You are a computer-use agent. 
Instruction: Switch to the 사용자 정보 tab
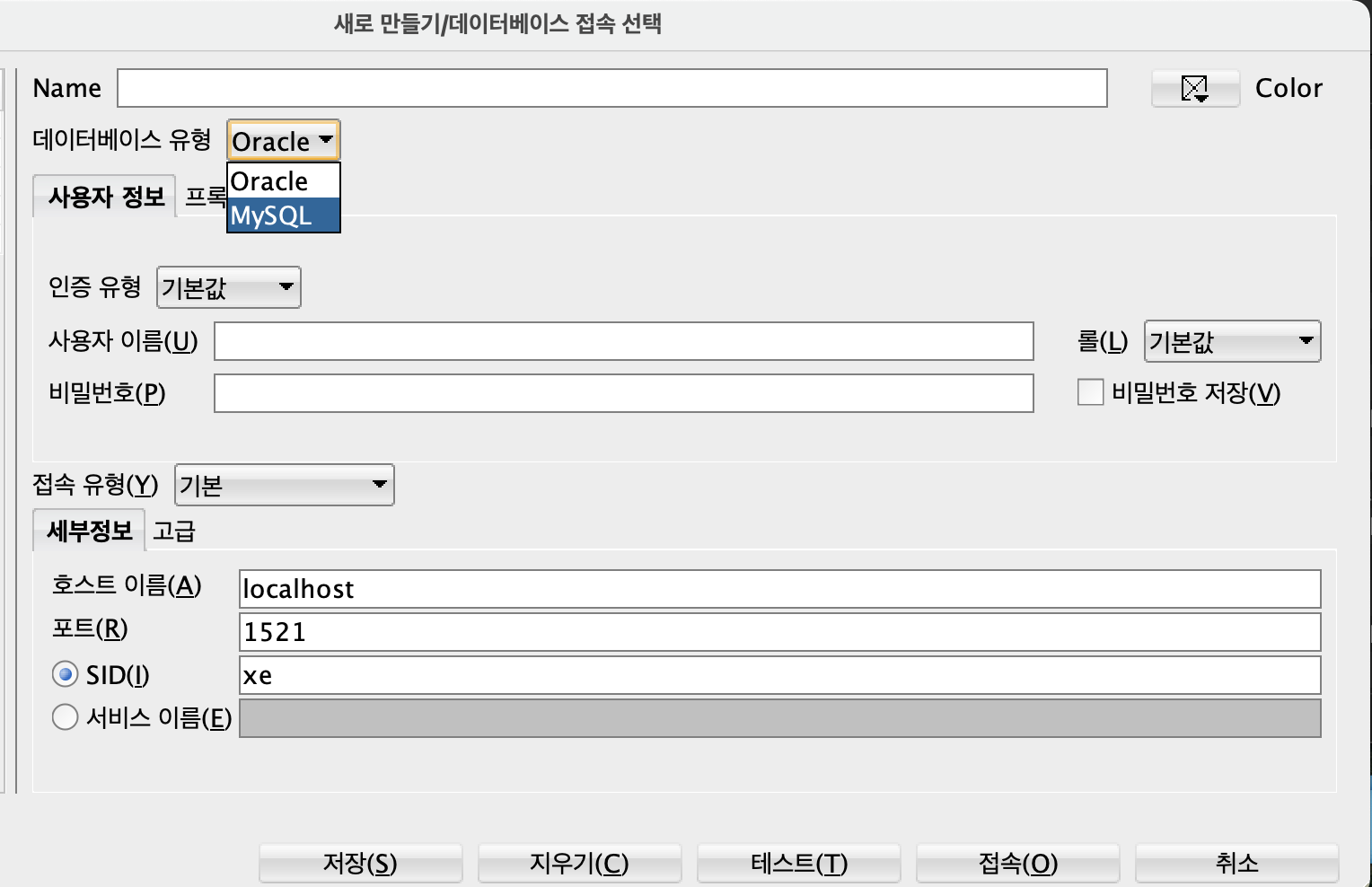[105, 197]
